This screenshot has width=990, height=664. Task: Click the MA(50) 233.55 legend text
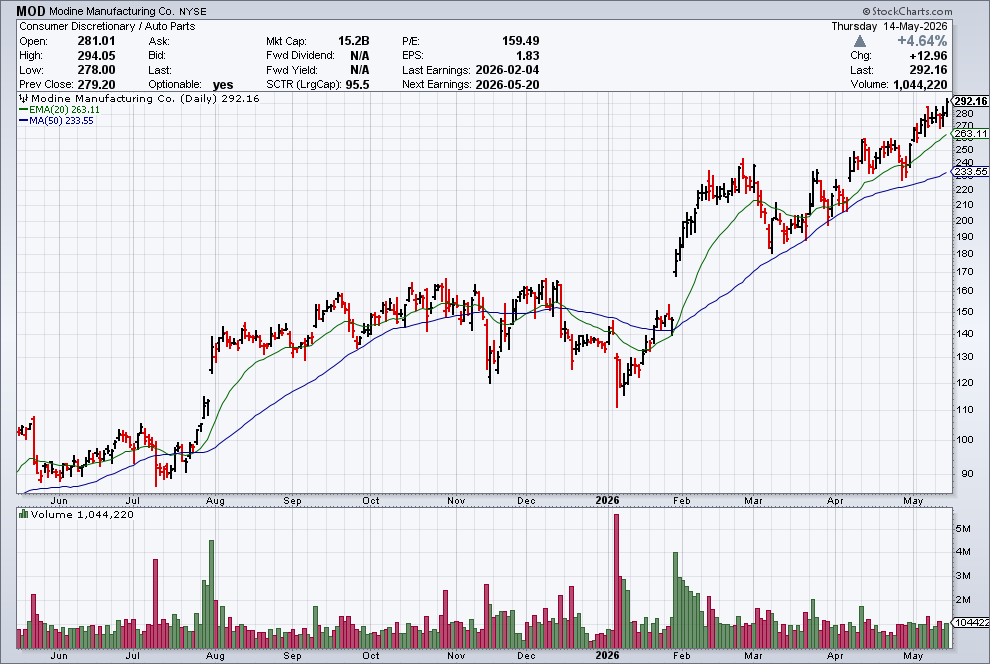point(61,121)
